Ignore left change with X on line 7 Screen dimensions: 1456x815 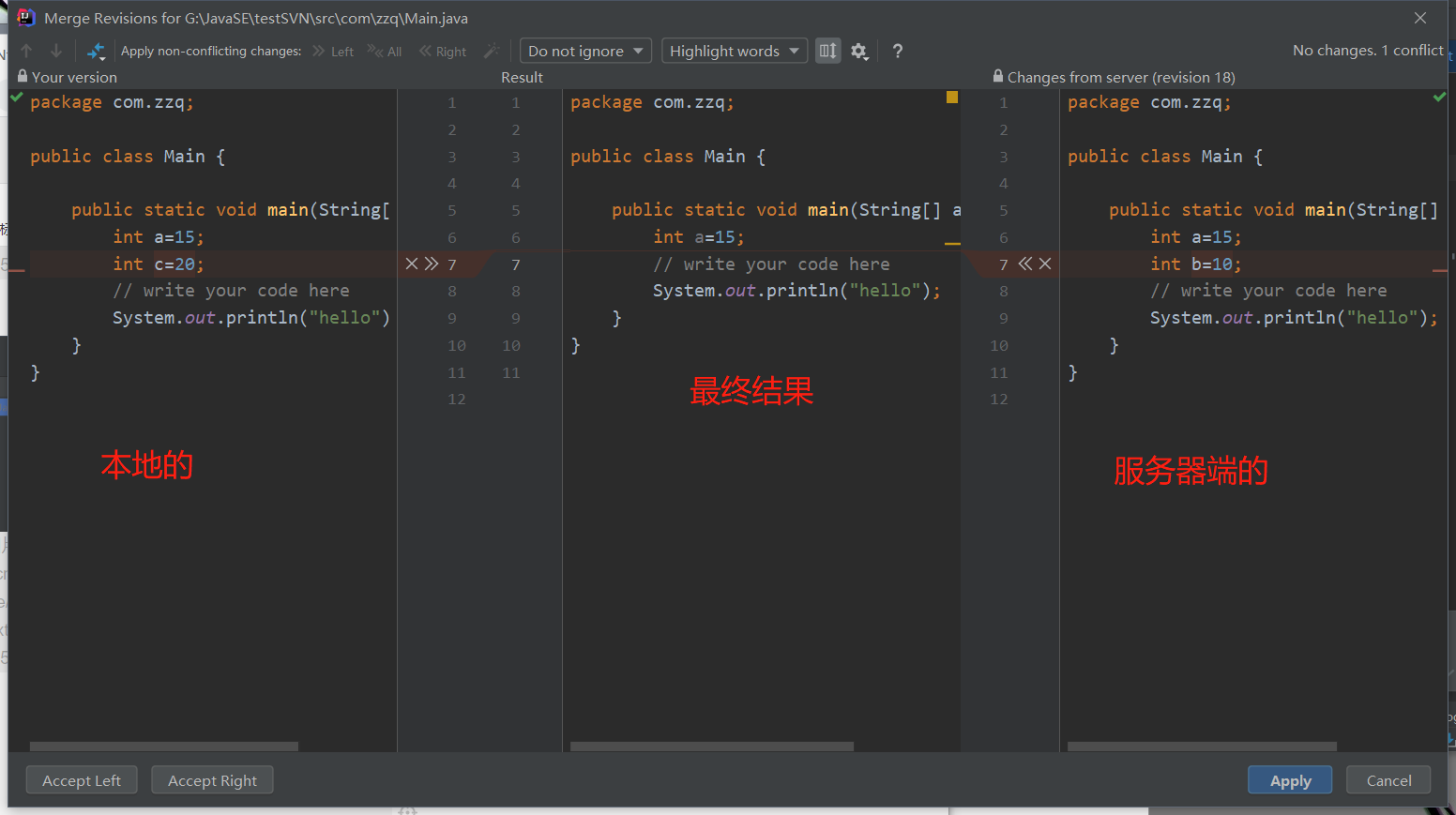pyautogui.click(x=411, y=264)
